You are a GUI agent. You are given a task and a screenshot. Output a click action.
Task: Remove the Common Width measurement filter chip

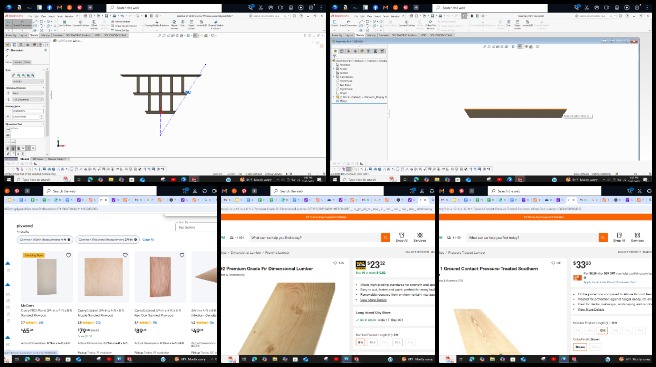(x=69, y=239)
